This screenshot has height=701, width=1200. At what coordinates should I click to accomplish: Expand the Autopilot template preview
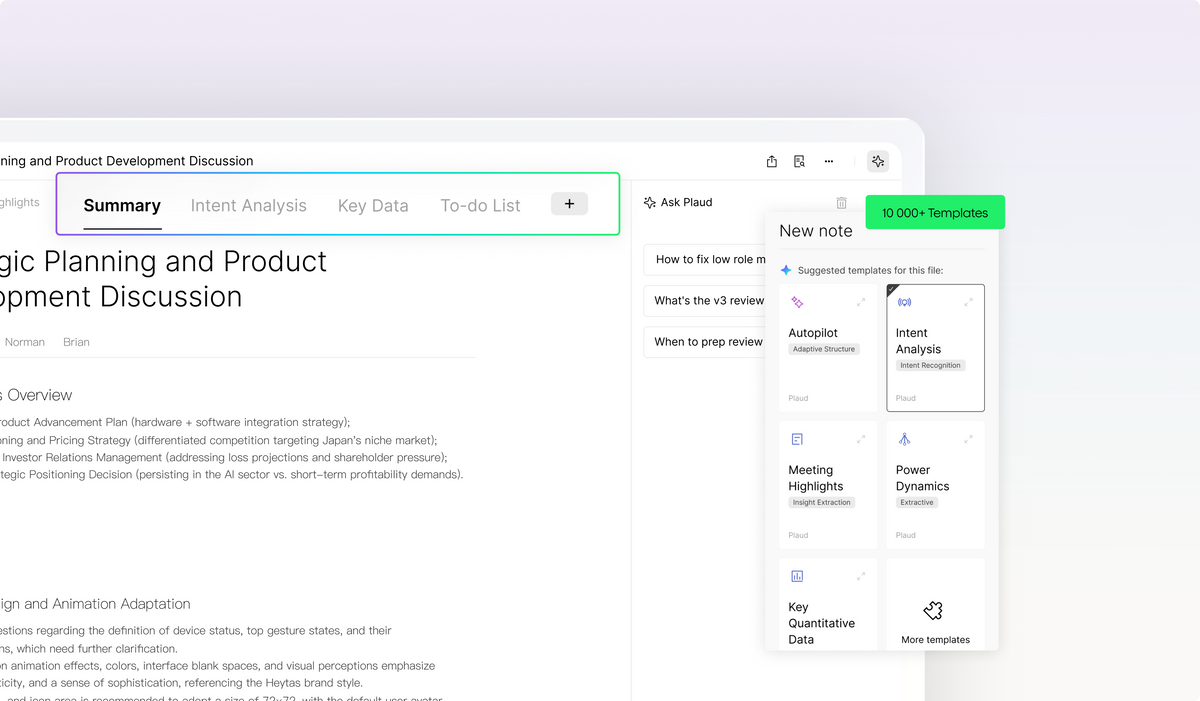(861, 302)
